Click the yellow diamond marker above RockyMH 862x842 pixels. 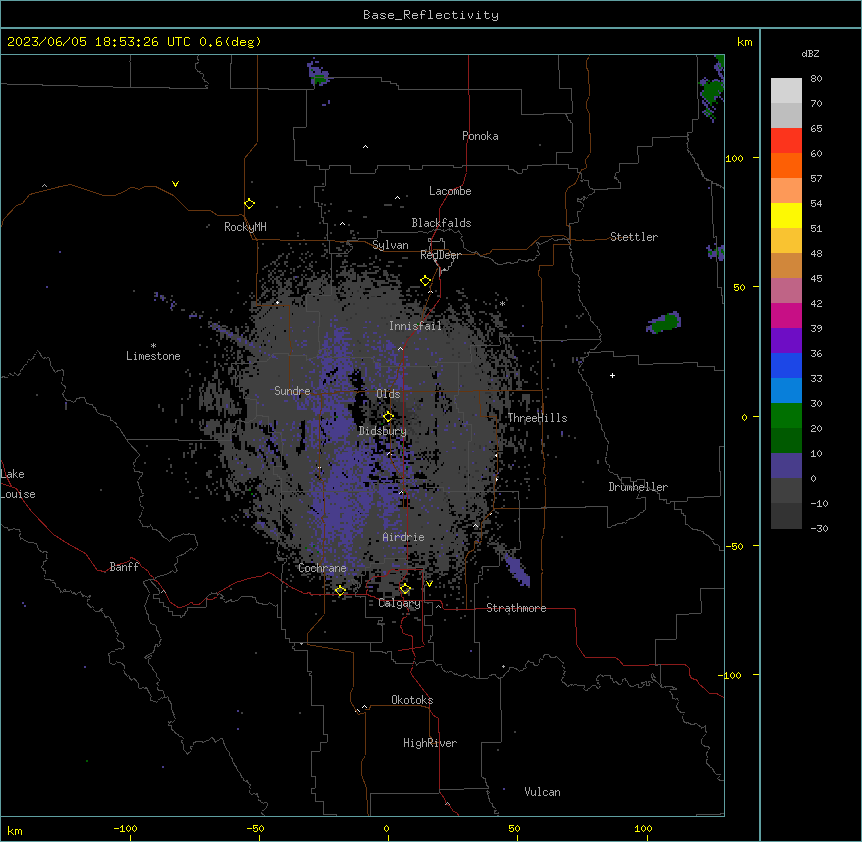tap(250, 204)
